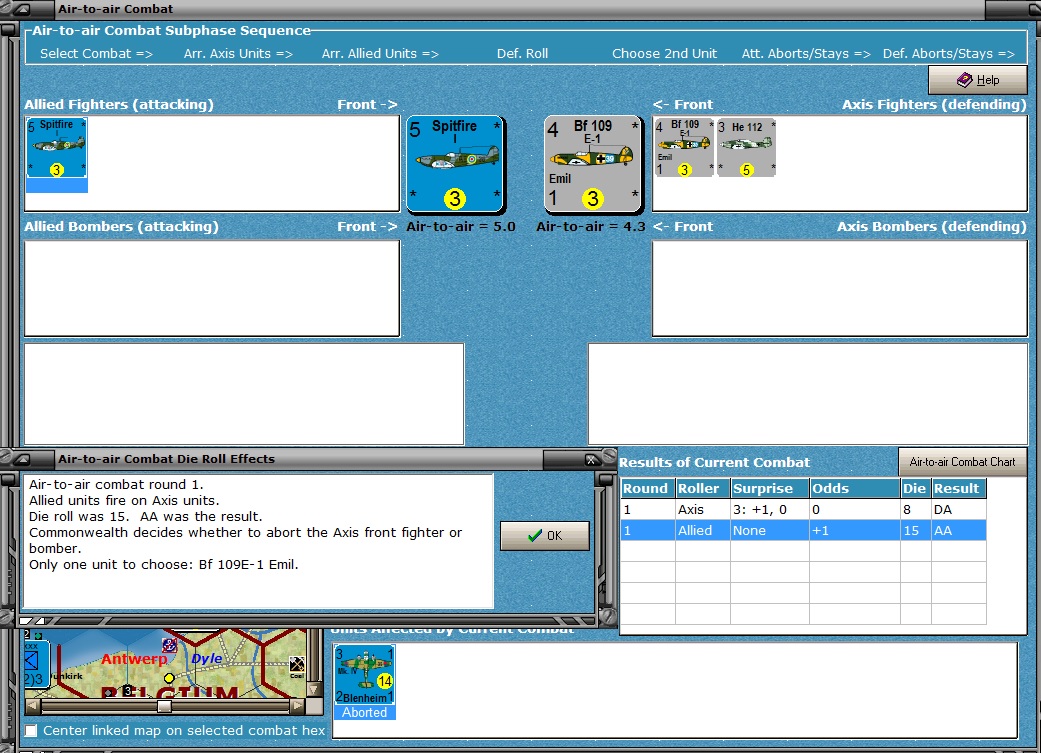
Task: Click the 'Only one unit to choose' message line
Action: (x=163, y=564)
